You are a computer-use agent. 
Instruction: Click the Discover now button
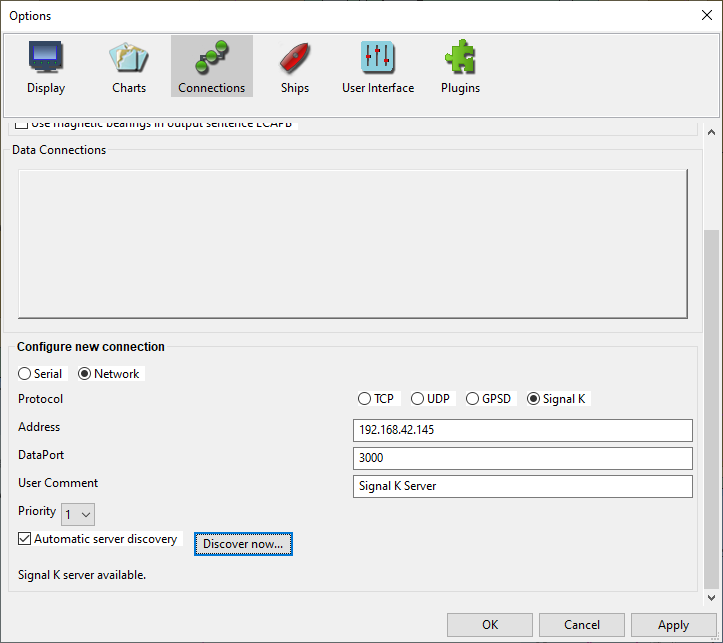click(x=243, y=544)
